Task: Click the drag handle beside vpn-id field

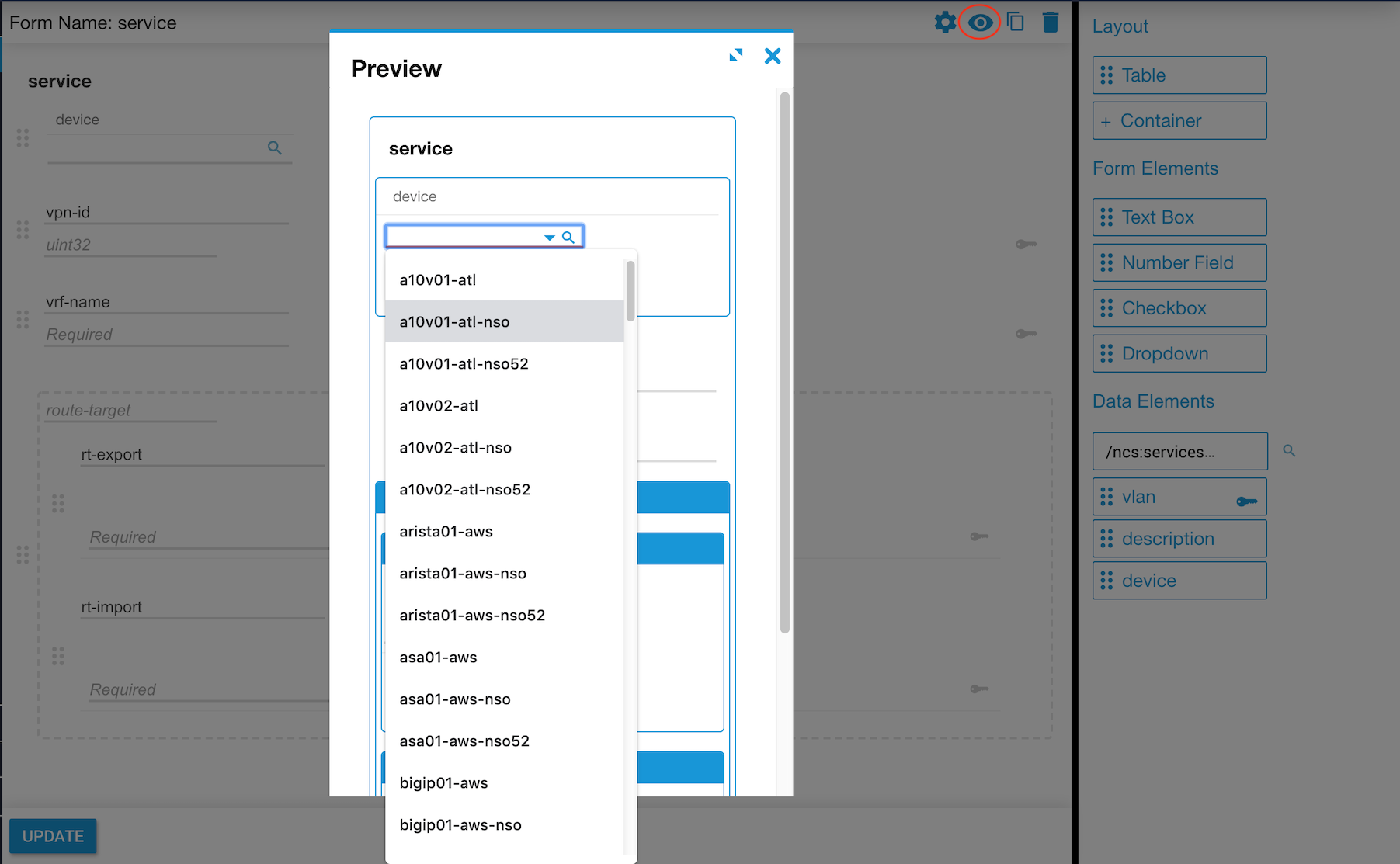Action: tap(23, 230)
